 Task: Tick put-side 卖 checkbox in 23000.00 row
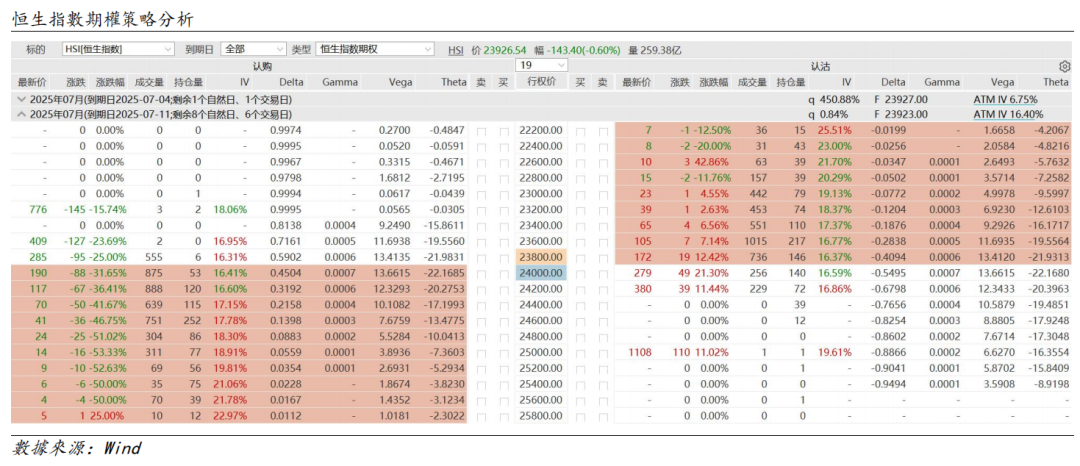[x=603, y=194]
